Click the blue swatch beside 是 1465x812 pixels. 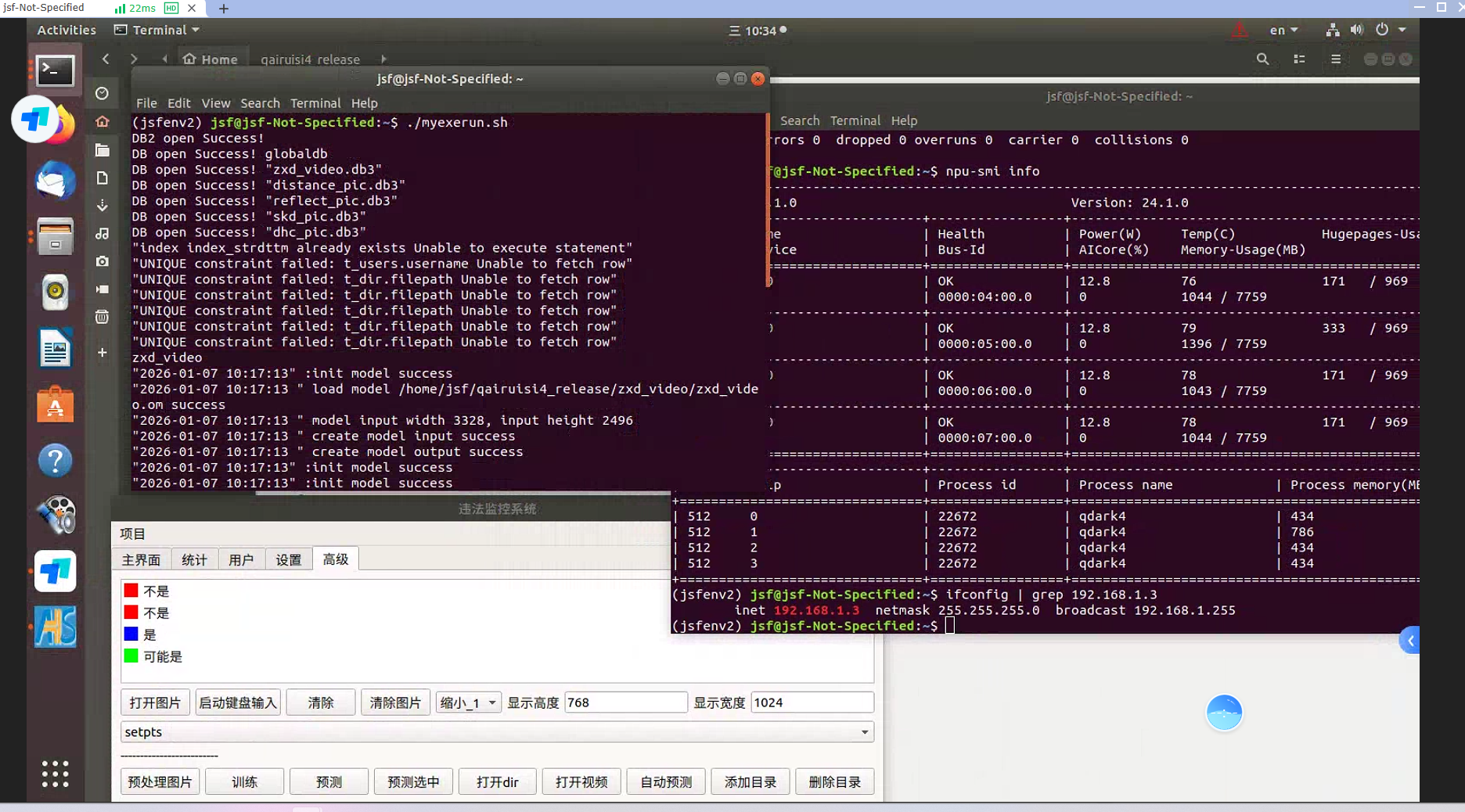click(131, 634)
